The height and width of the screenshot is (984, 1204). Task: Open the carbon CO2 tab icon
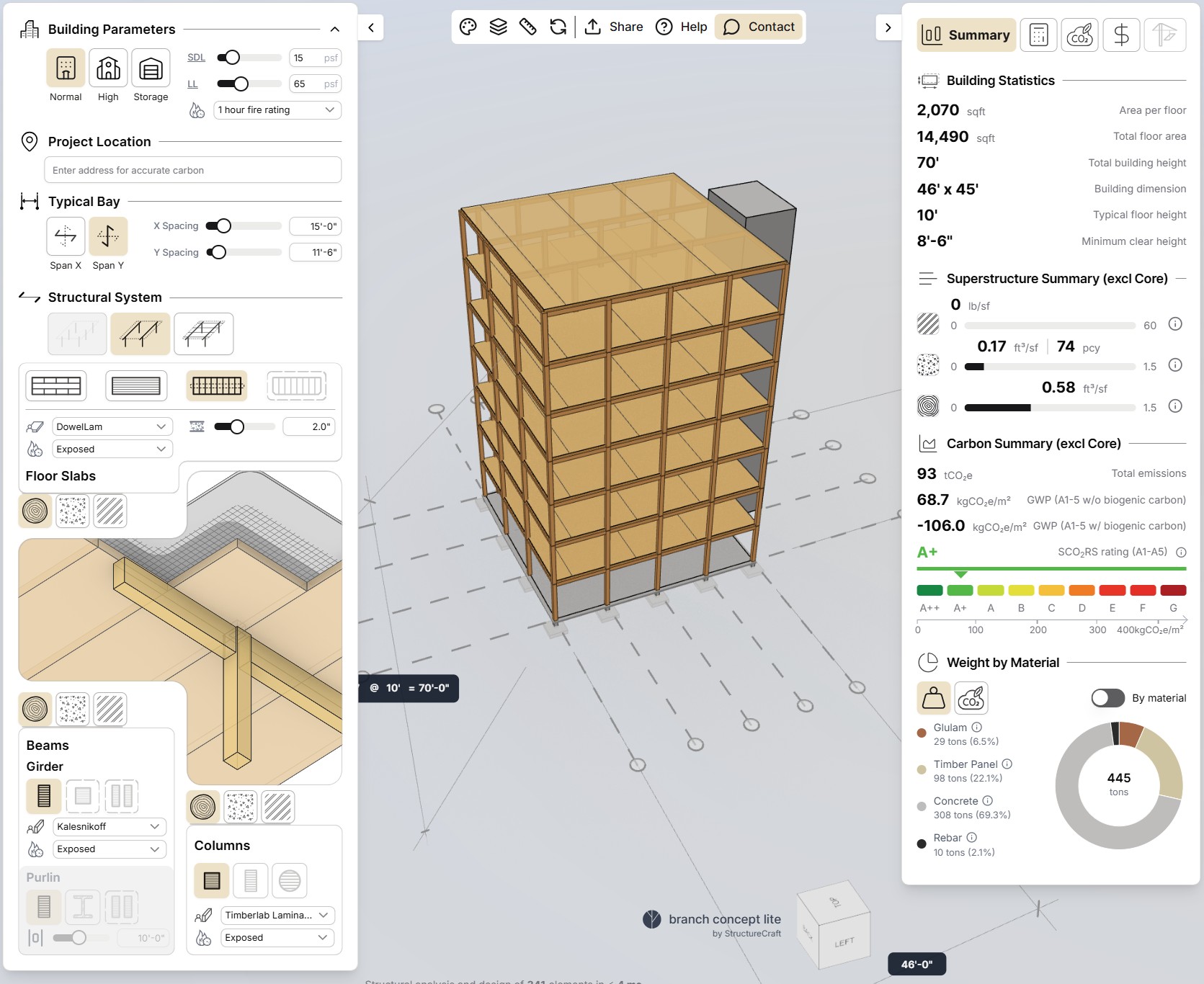pyautogui.click(x=1079, y=35)
